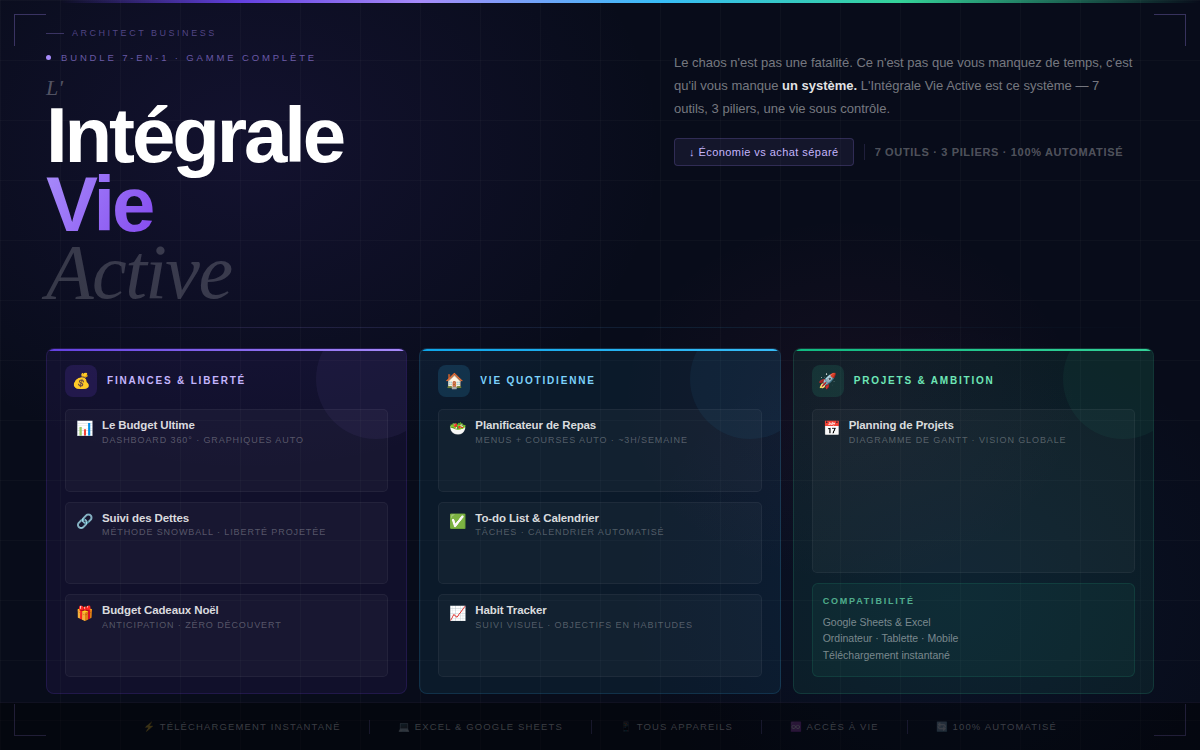Click the money bag Finances & Liberté icon
1200x750 pixels.
coord(81,381)
